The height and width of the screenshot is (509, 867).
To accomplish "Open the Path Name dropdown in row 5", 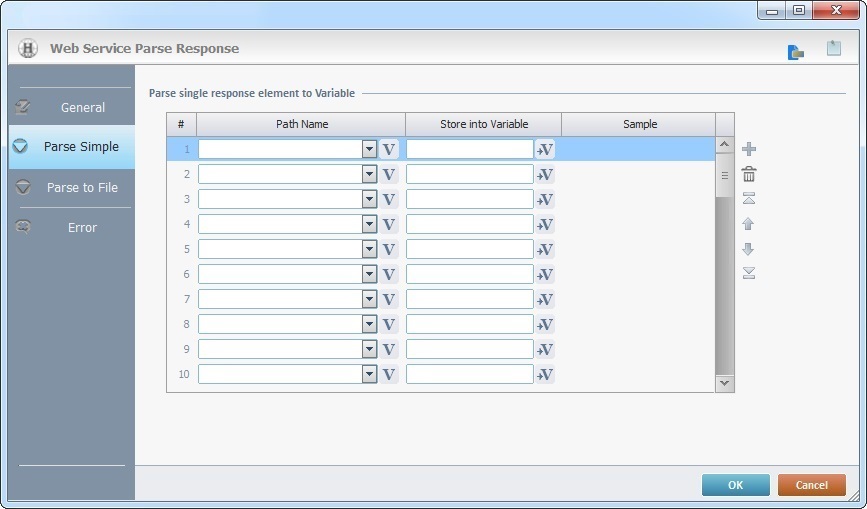I will (x=369, y=249).
